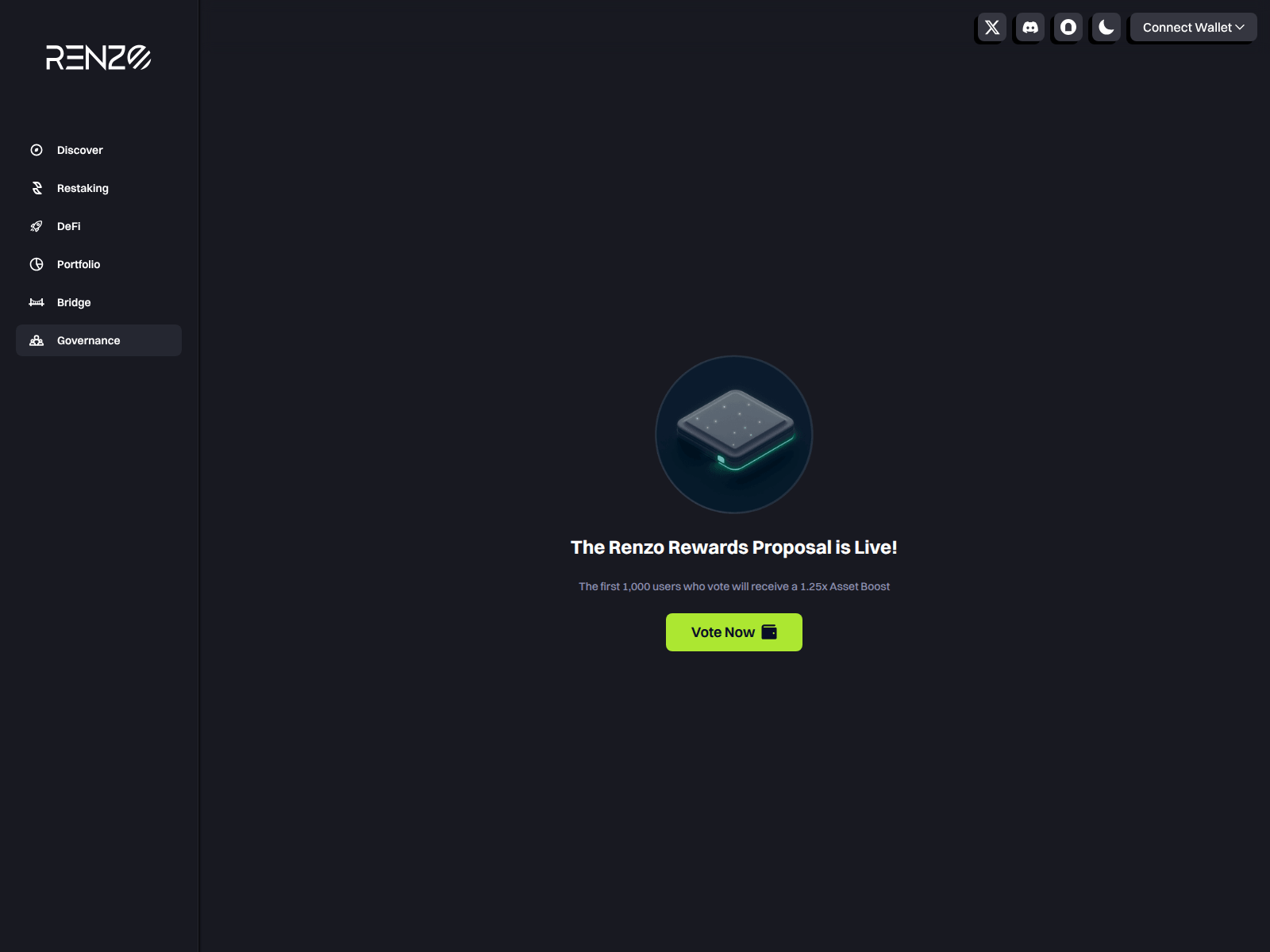Click the Restaking sidebar icon
Image resolution: width=1270 pixels, height=952 pixels.
[x=37, y=188]
